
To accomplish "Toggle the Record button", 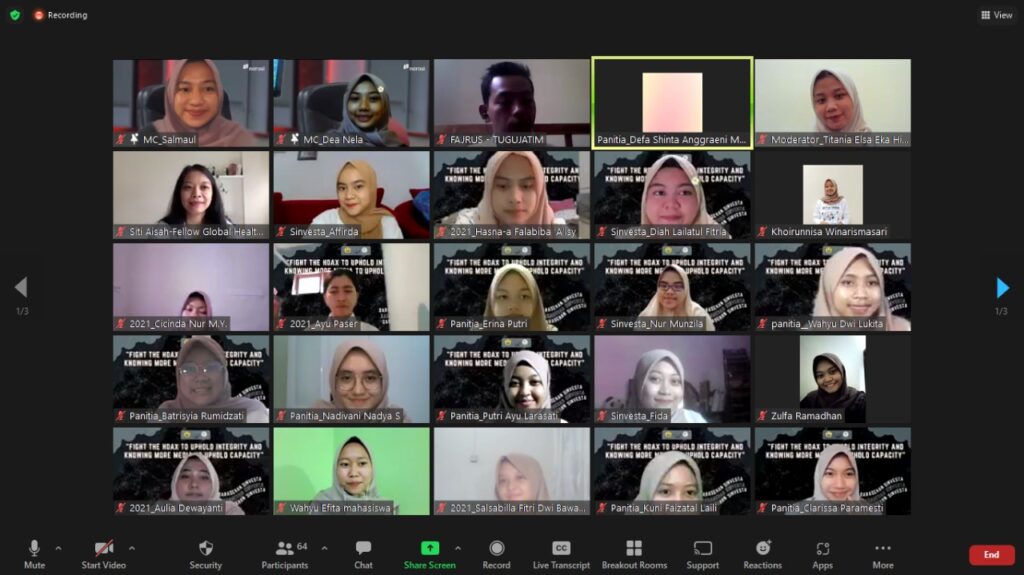I will 496,552.
